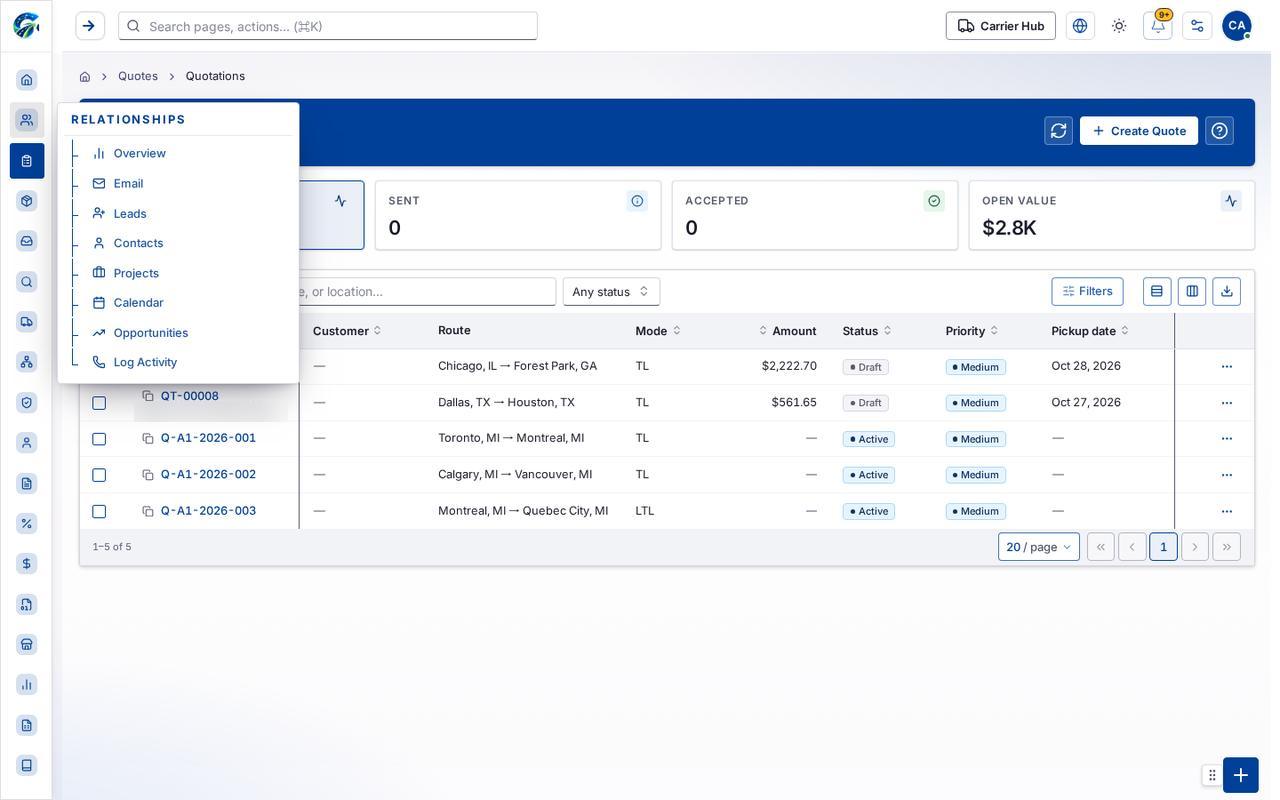Select the checkbox for Q-A1-2026-003

click(99, 512)
